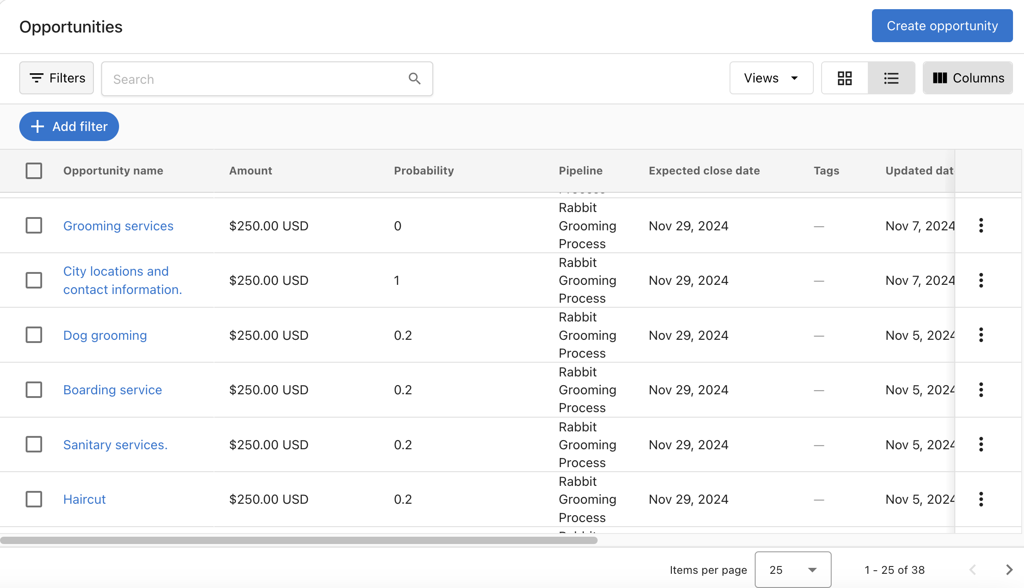Switch to table view using the list icon
This screenshot has height=588, width=1024.
(890, 77)
